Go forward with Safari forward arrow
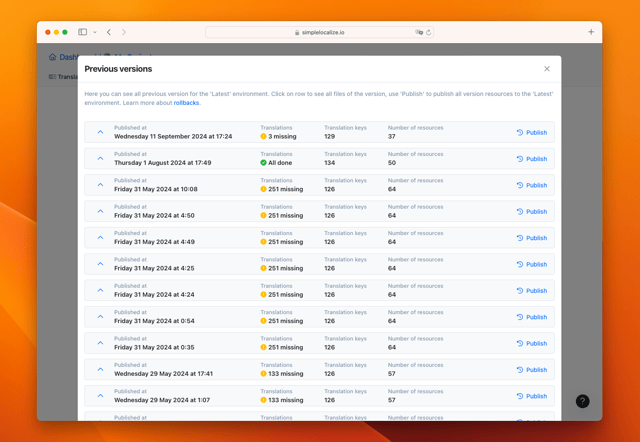The width and height of the screenshot is (640, 442). pos(124,32)
